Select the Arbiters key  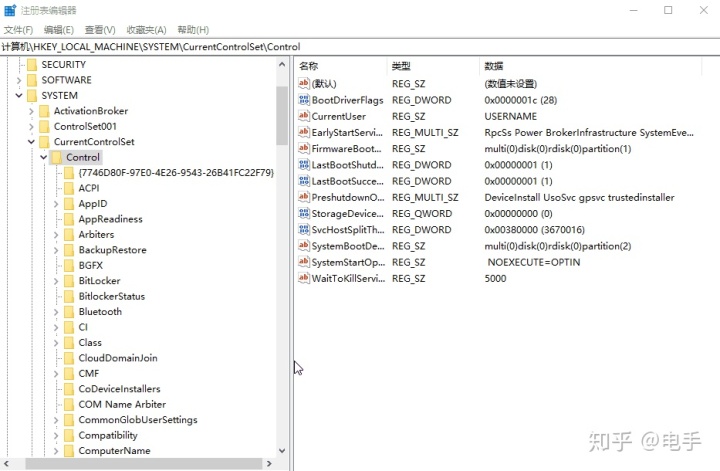point(96,235)
